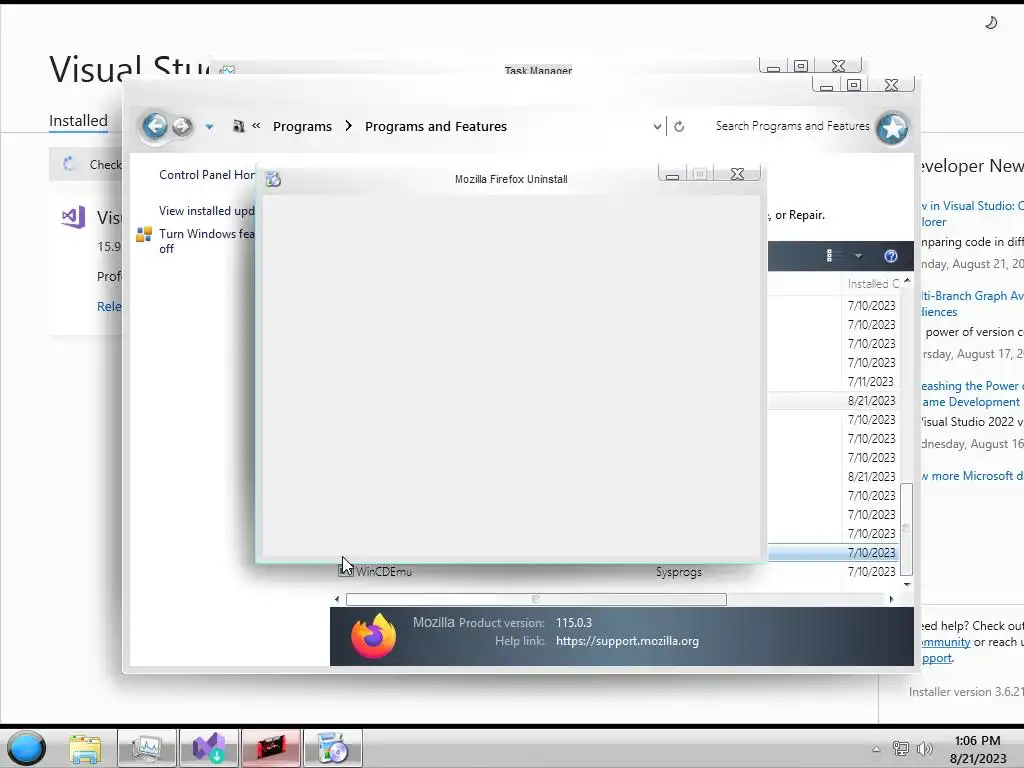1024x768 pixels.
Task: Refresh the Programs and Features list
Action: pos(679,127)
